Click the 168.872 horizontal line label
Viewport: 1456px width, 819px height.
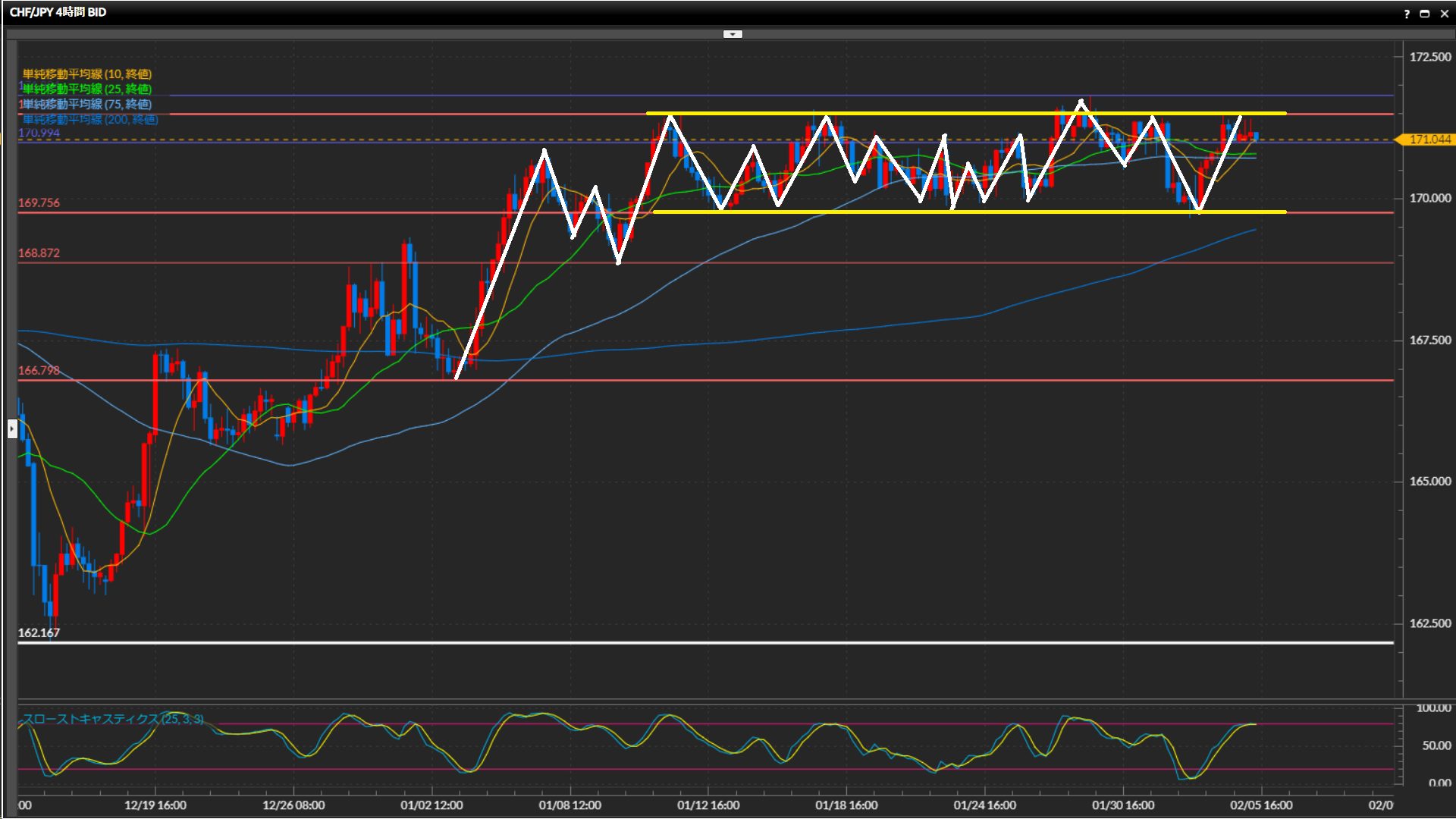39,253
